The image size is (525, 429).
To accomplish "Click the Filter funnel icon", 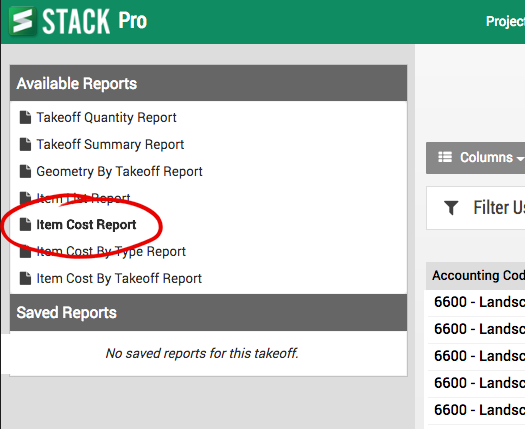I will tap(451, 208).
